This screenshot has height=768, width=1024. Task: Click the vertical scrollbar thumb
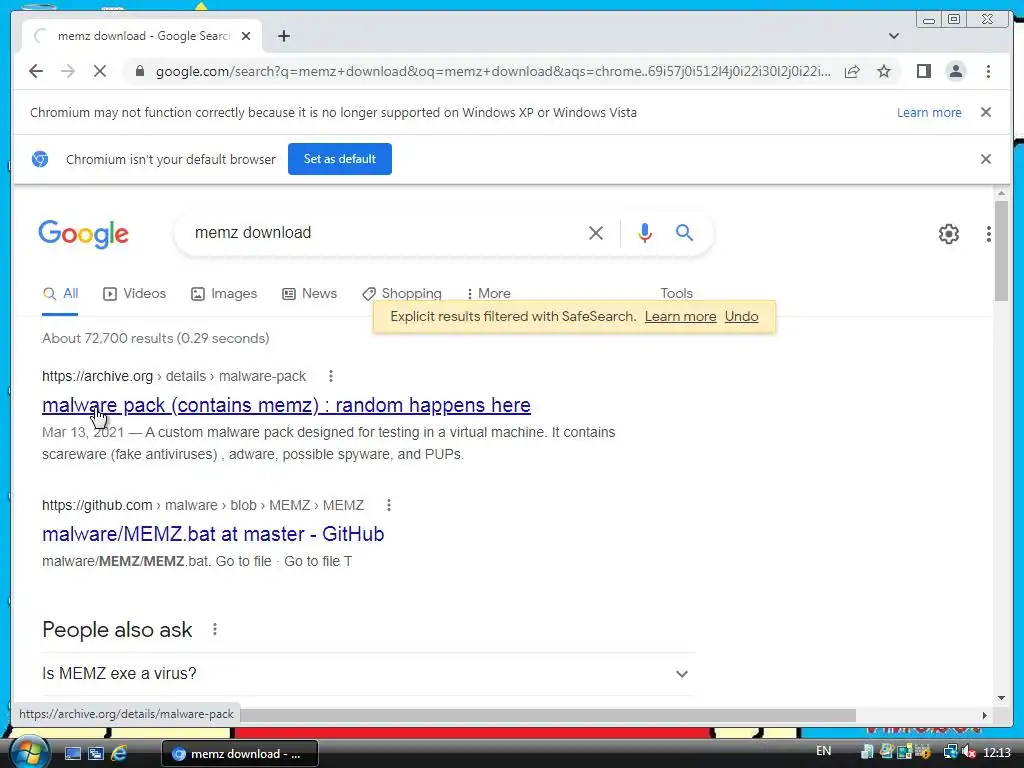1001,251
